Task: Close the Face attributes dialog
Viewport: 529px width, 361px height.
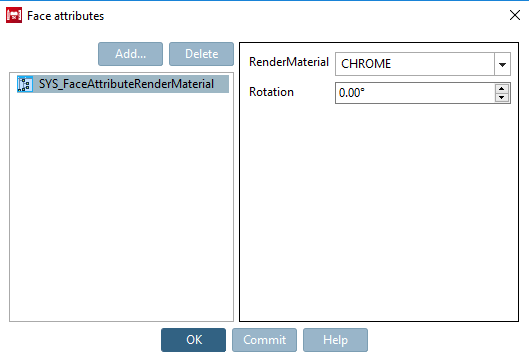Action: 515,15
